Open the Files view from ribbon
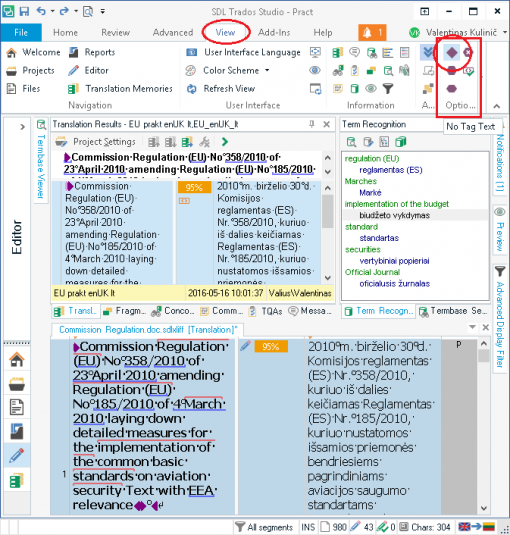 point(24,89)
